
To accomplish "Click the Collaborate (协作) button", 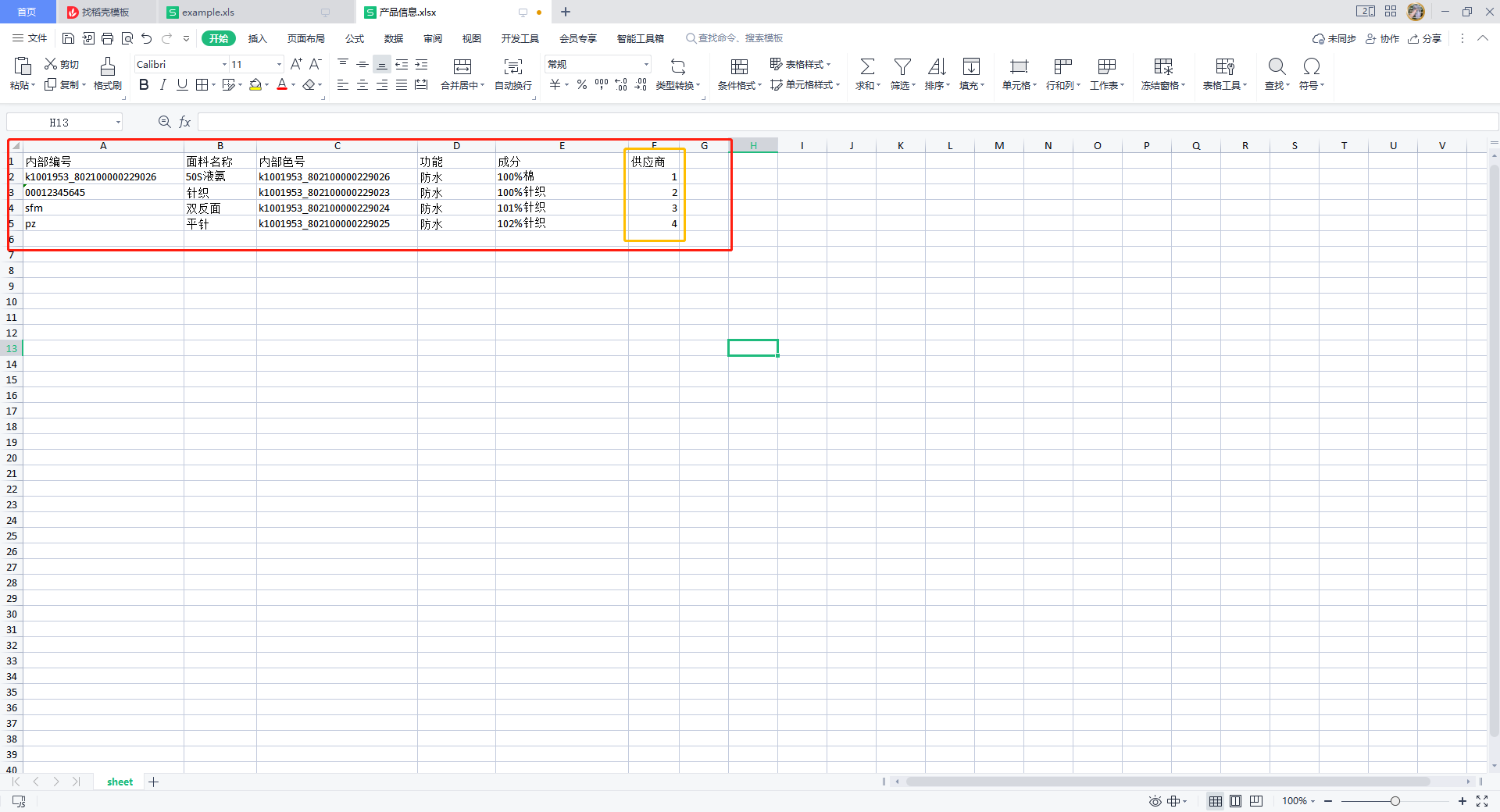I will pyautogui.click(x=1382, y=38).
